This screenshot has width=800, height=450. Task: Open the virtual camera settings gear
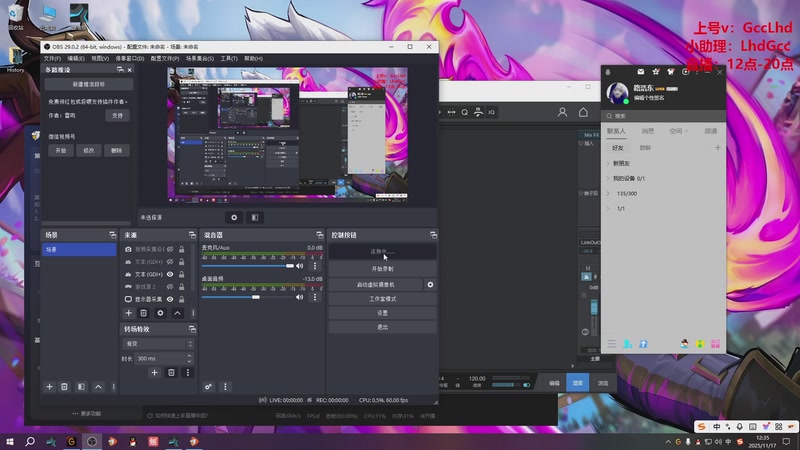click(430, 285)
